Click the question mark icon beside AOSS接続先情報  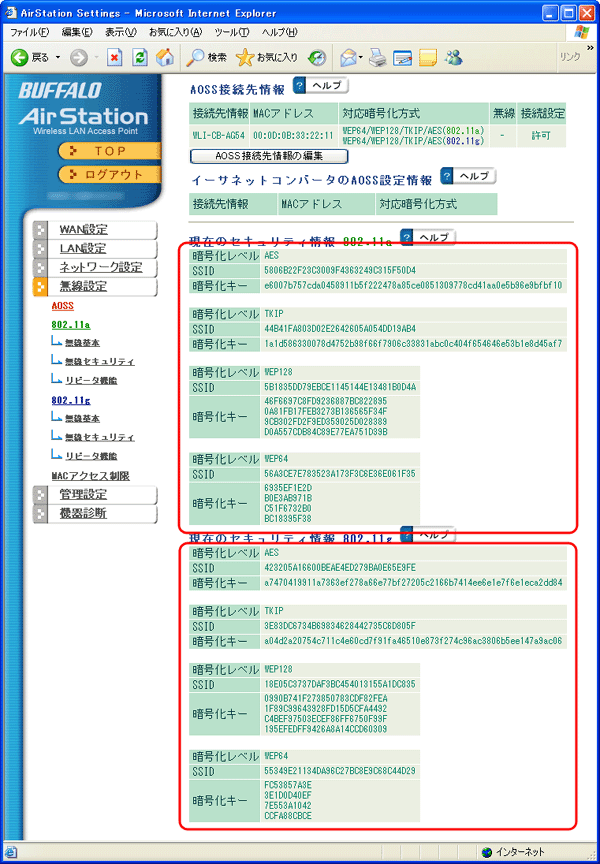[x=299, y=86]
